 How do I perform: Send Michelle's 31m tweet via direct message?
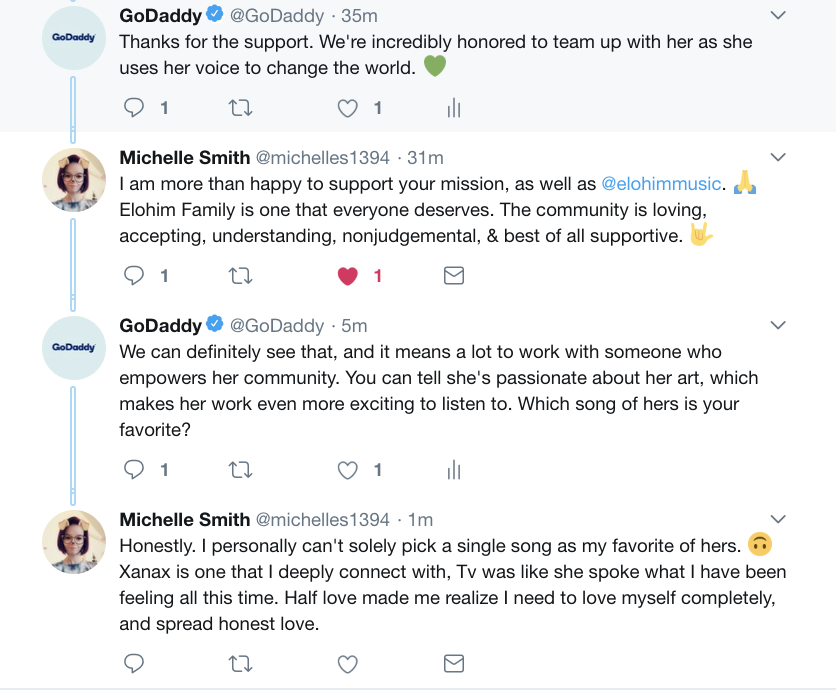pyautogui.click(x=454, y=276)
